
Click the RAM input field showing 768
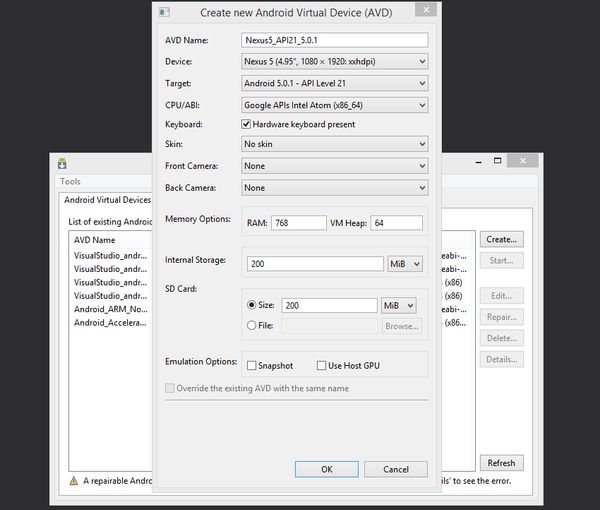pos(298,223)
